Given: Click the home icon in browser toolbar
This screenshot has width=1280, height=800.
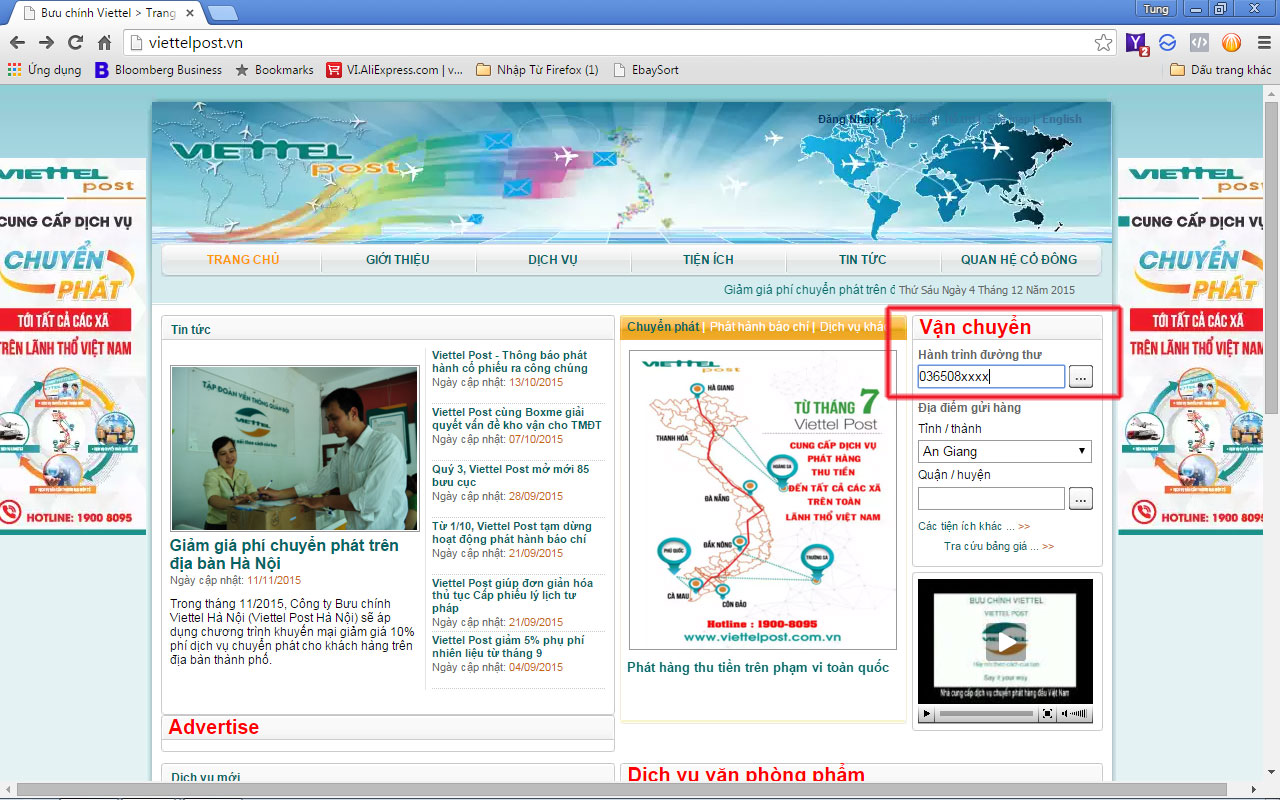Looking at the screenshot, I should point(104,42).
